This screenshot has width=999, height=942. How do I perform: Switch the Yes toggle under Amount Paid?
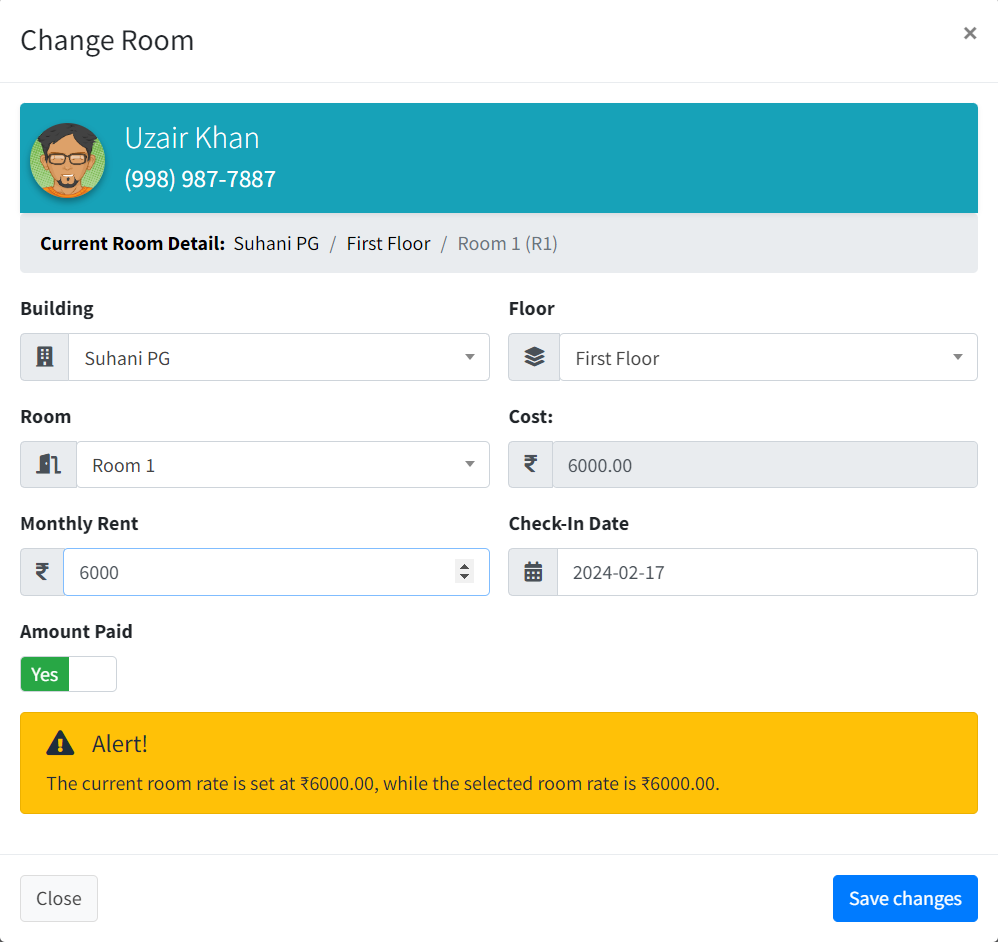click(68, 673)
